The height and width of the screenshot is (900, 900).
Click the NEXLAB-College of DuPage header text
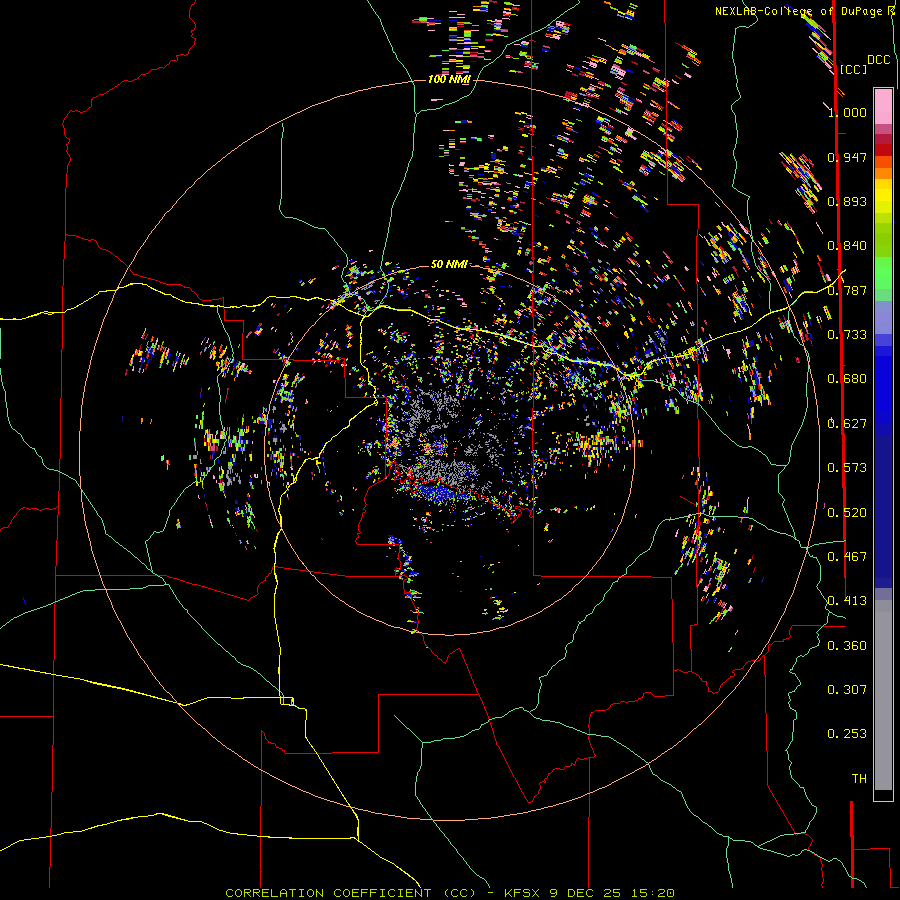click(x=805, y=11)
